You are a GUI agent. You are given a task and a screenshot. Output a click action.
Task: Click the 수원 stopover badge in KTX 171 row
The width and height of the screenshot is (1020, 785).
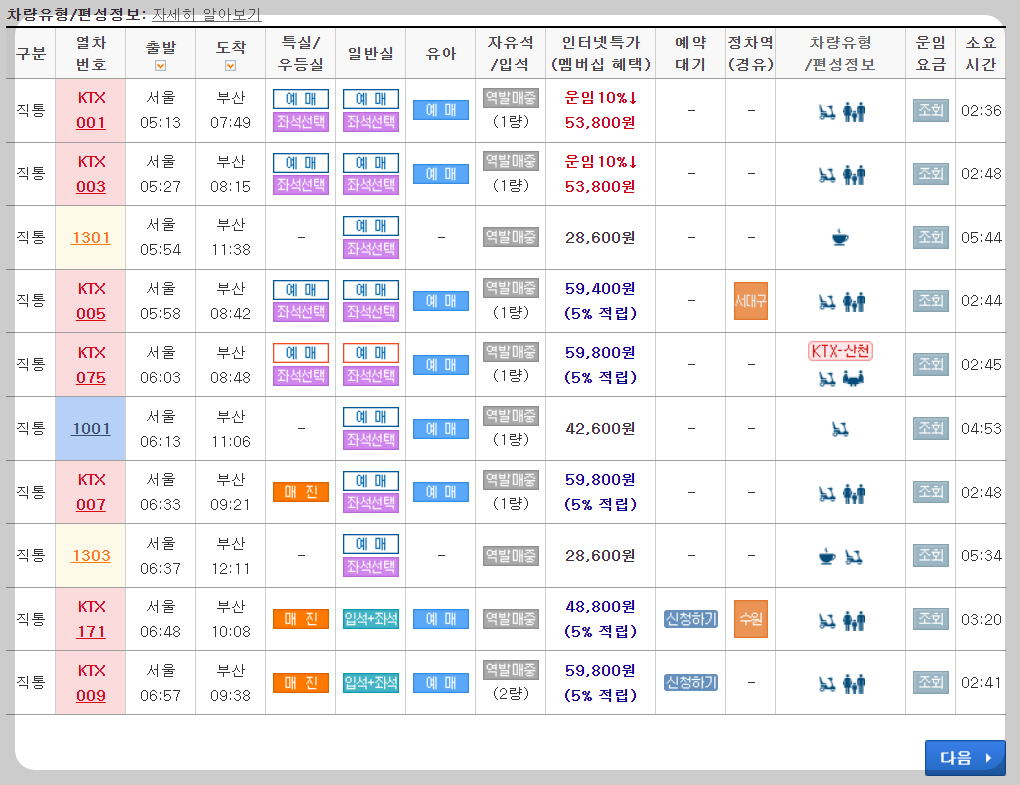click(750, 618)
